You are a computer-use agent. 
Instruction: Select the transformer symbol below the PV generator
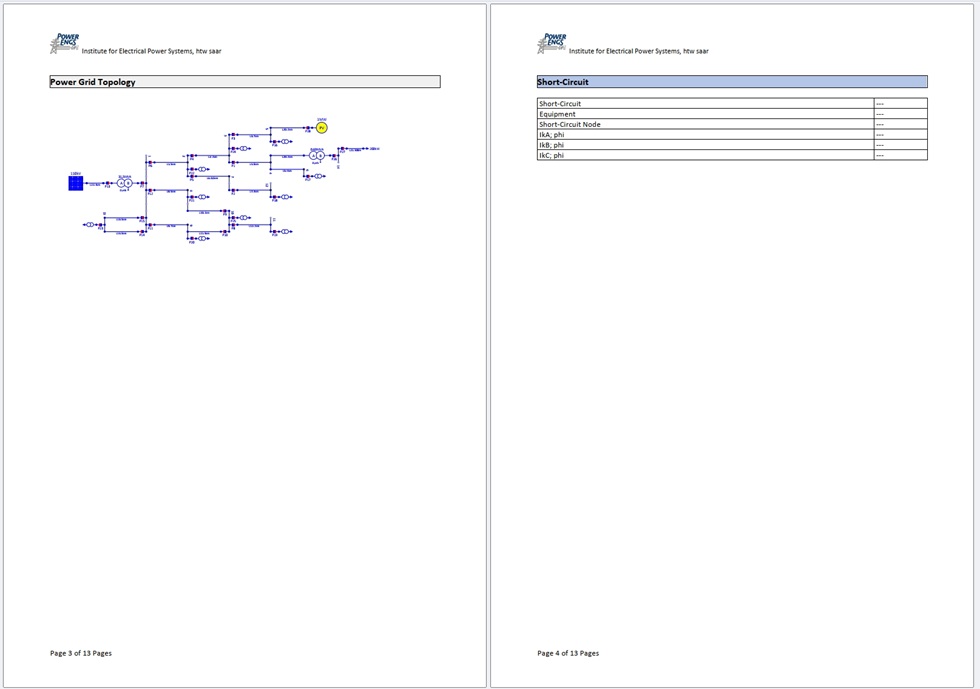click(x=317, y=156)
